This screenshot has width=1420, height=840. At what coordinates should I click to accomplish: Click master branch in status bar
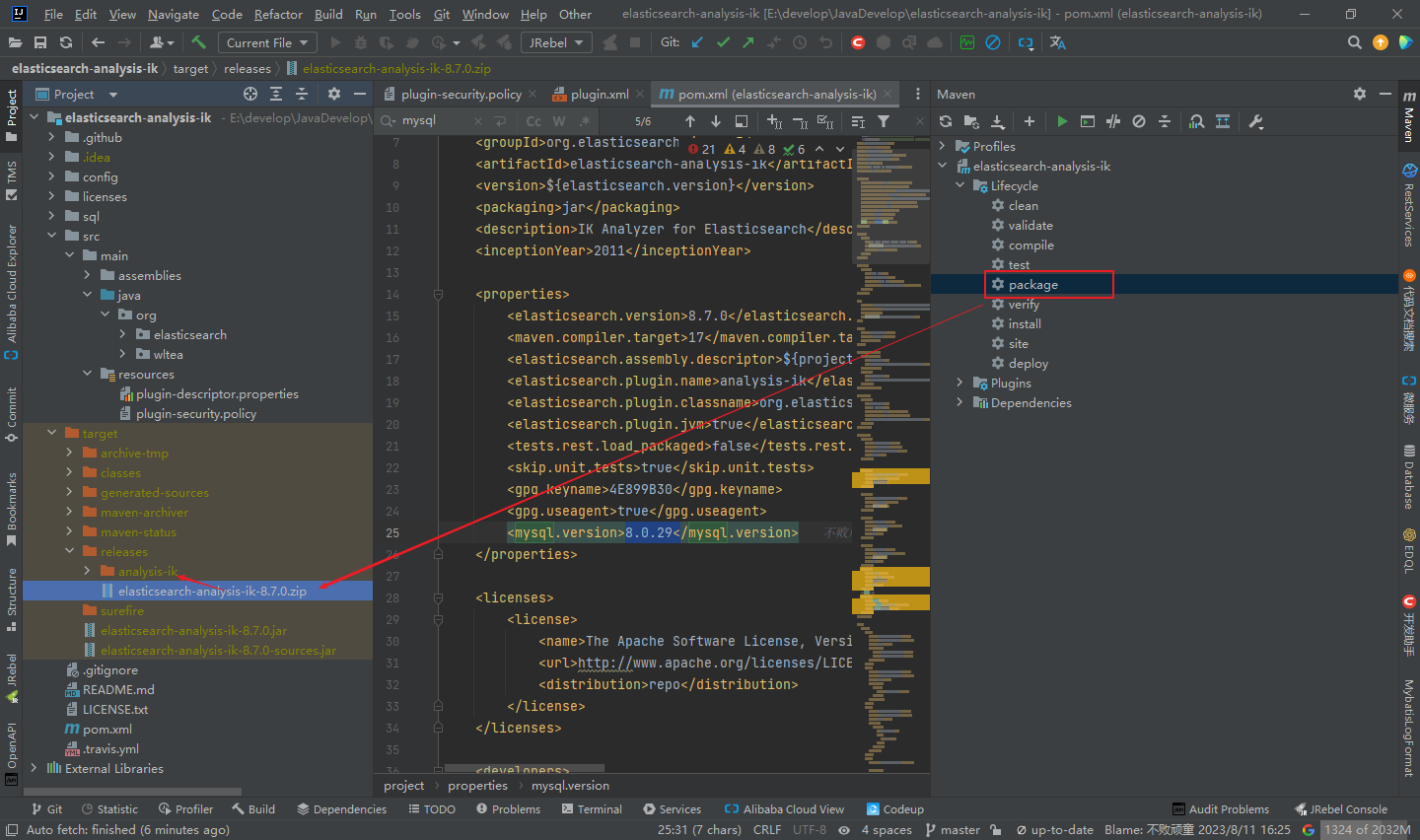pos(953,829)
